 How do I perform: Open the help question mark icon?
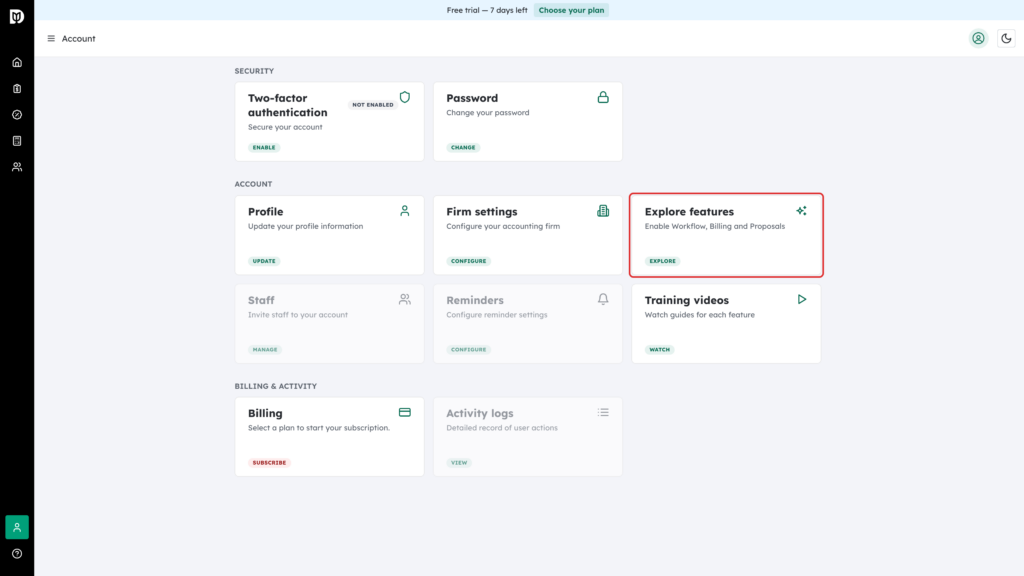17,554
